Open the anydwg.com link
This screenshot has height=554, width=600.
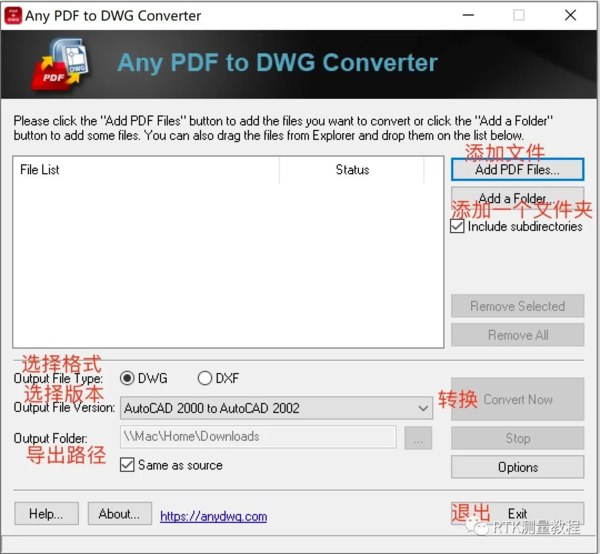214,517
